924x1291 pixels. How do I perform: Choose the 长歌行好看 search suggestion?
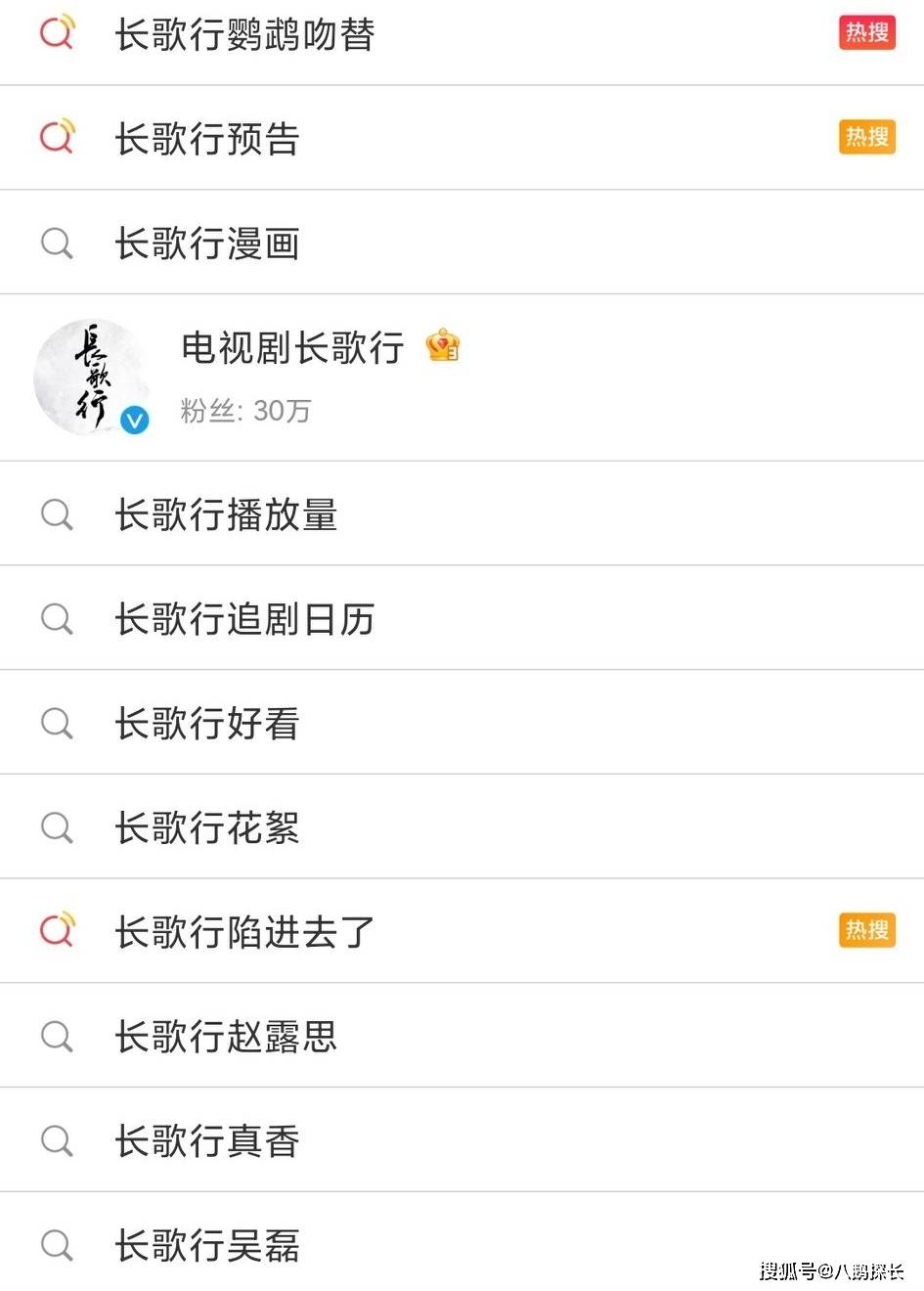(x=462, y=723)
